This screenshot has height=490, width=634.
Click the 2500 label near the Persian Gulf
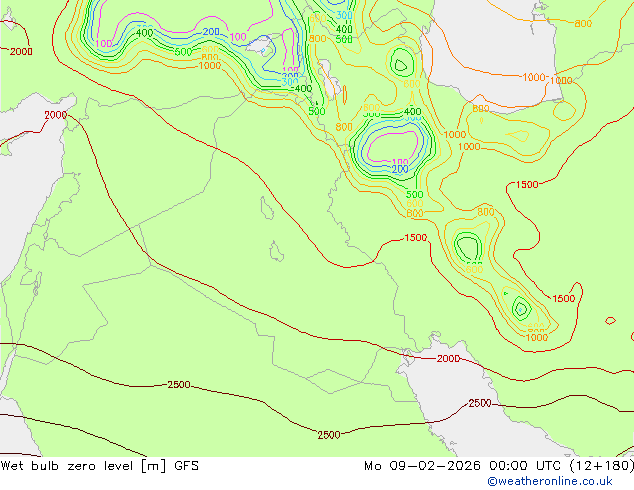[480, 403]
